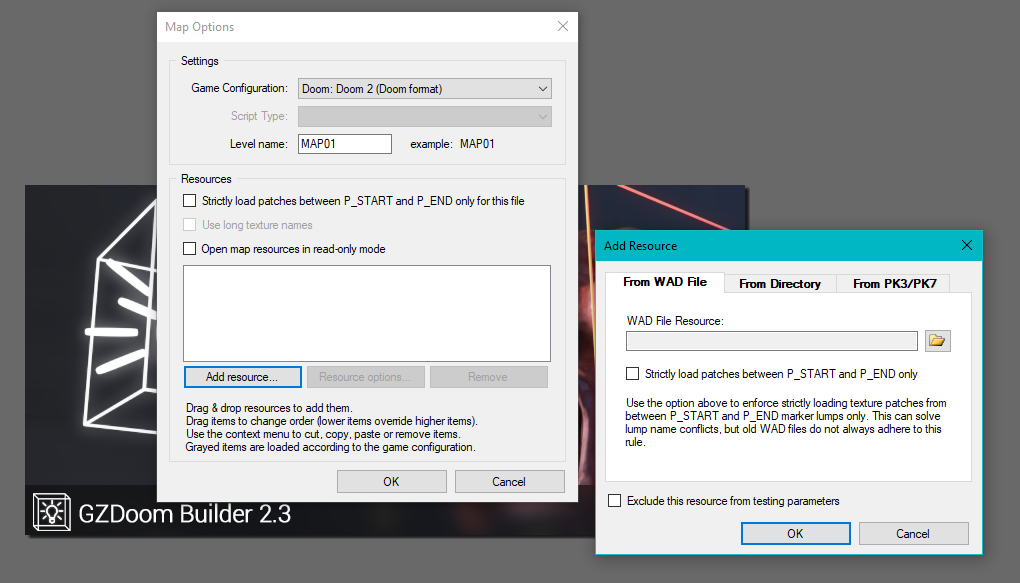The image size is (1020, 583).
Task: Click the folder browse icon for WAD file
Action: click(x=937, y=341)
